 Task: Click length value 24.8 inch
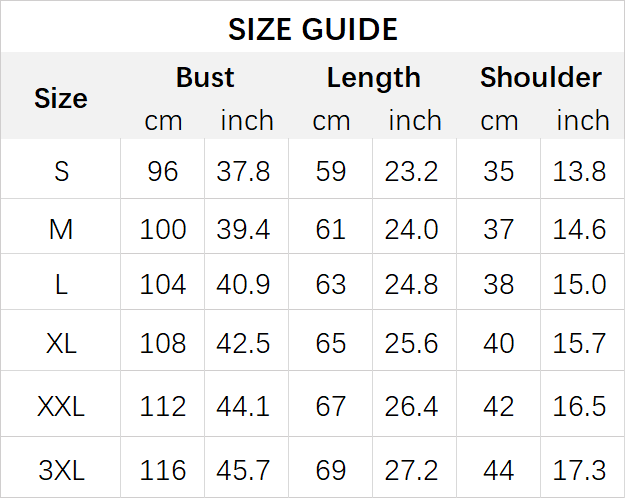point(412,284)
